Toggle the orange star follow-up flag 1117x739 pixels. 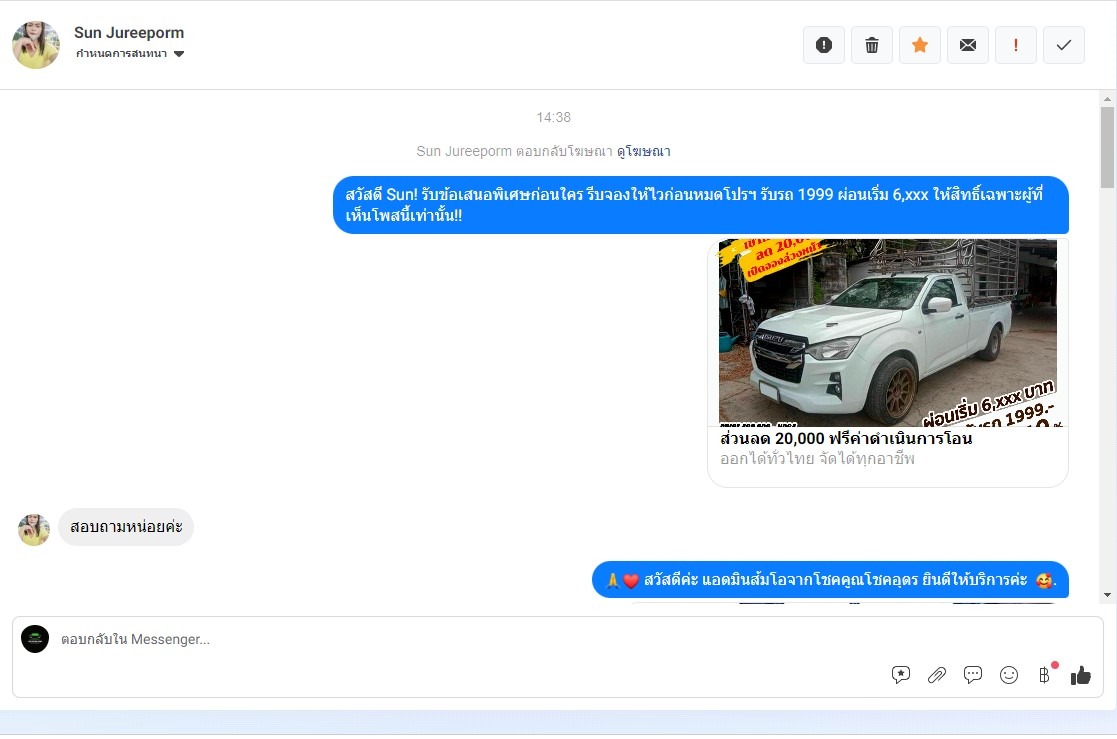pos(920,45)
